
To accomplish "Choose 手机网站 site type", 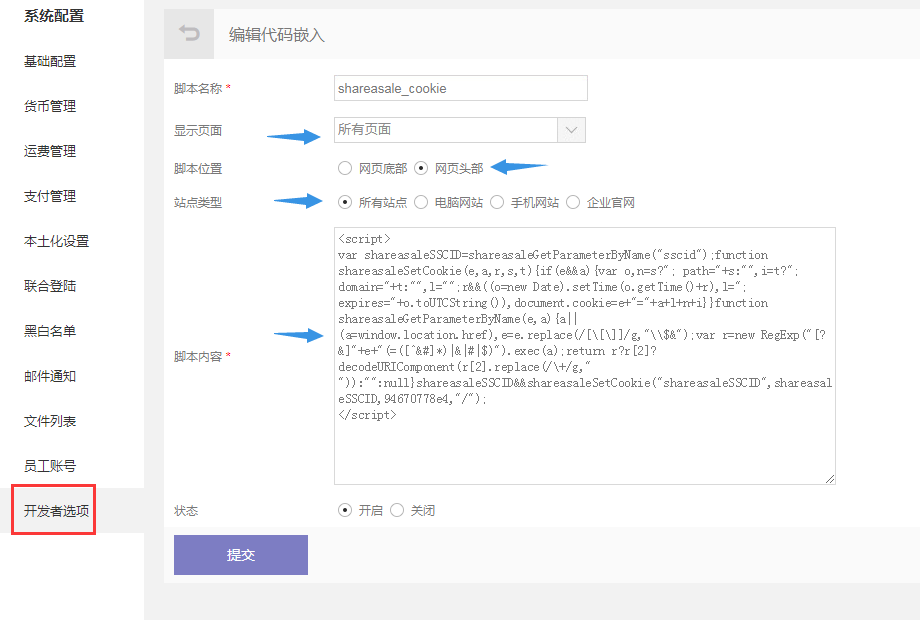I will click(497, 202).
